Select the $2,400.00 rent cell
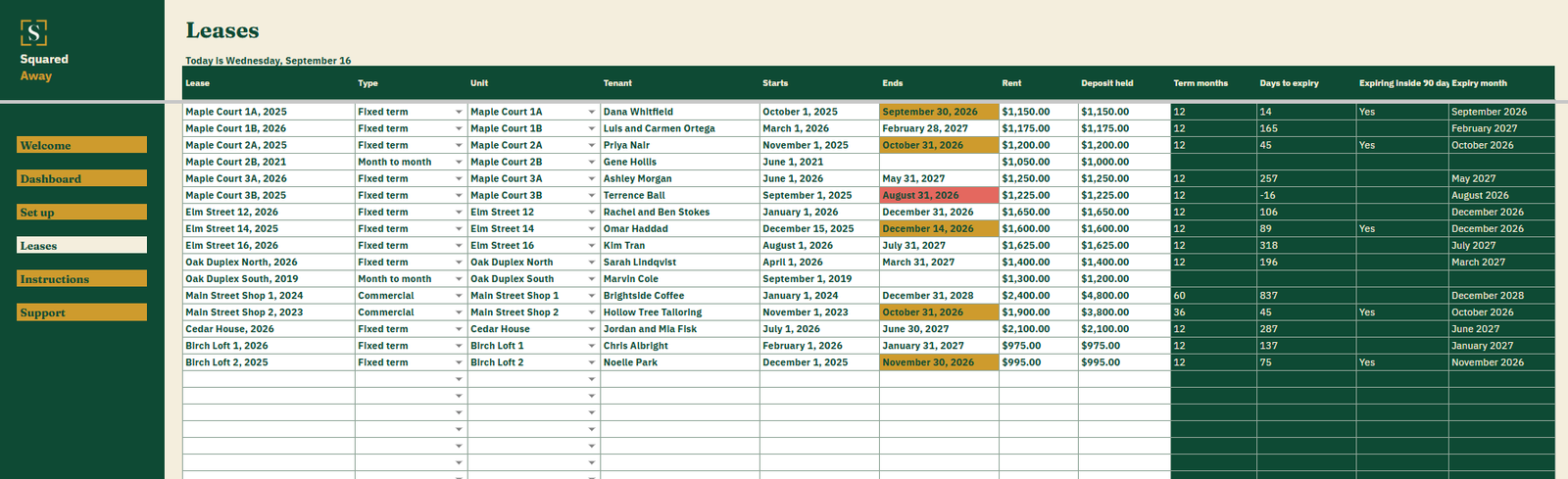This screenshot has width=1568, height=479. [x=1038, y=296]
